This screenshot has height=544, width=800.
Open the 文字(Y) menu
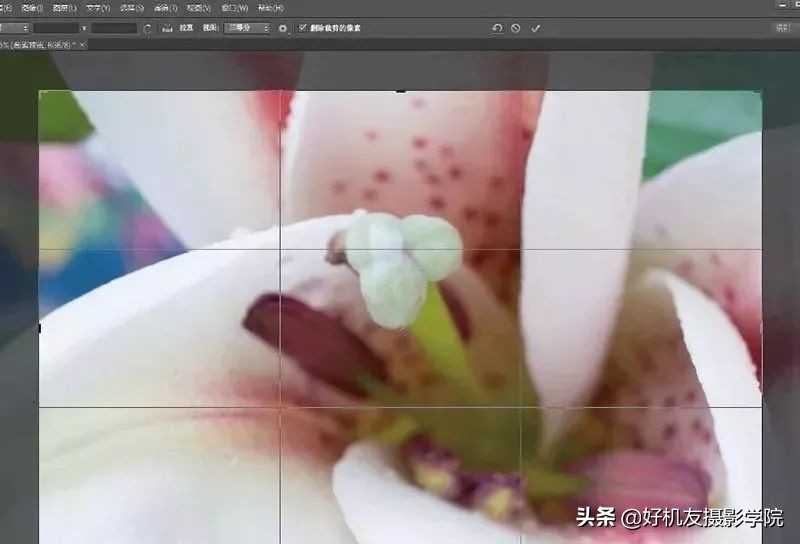coord(98,8)
